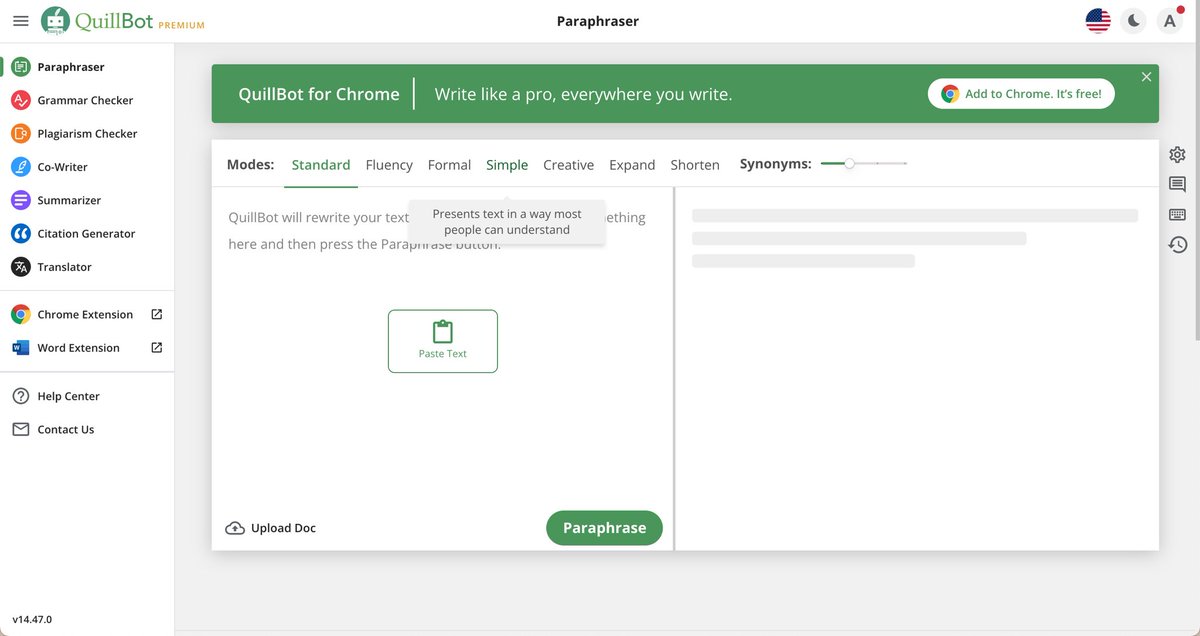Click the QuillBot robot logo
The width and height of the screenshot is (1200, 636).
(55, 20)
